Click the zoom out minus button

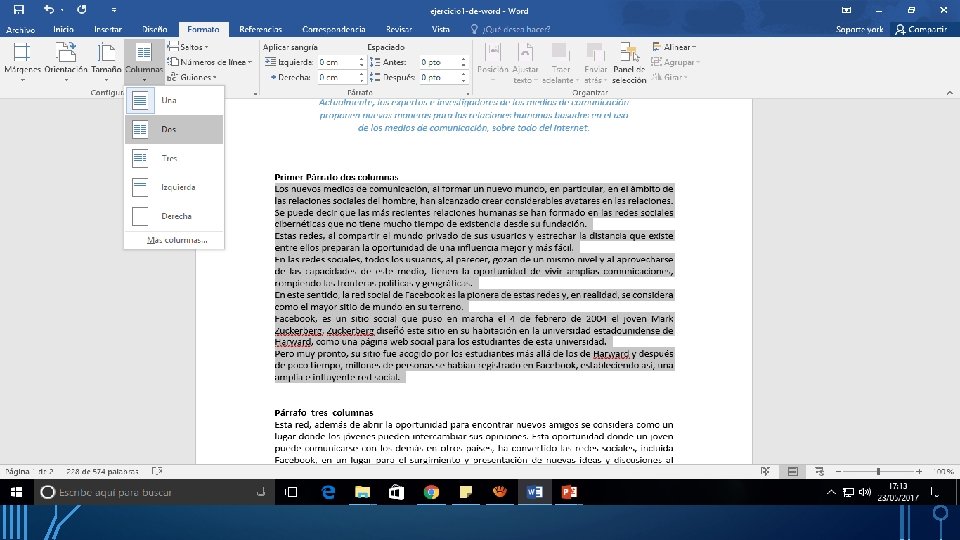click(838, 471)
